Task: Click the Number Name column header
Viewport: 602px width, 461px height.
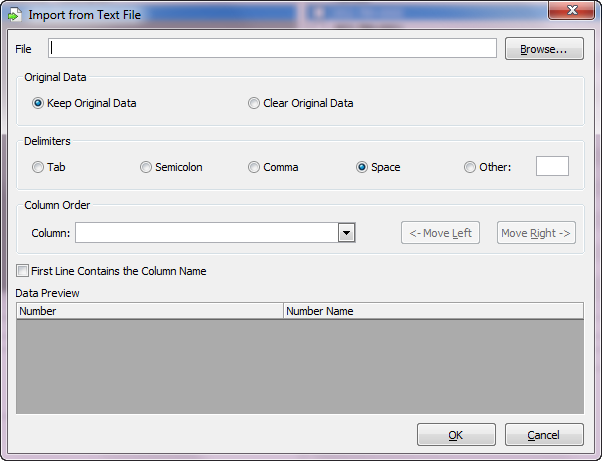Action: 433,311
